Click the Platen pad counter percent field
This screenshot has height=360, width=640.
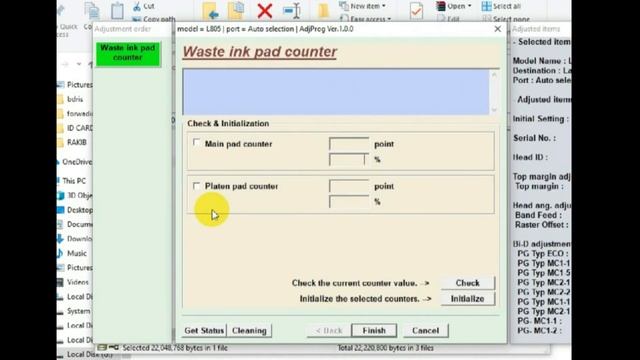click(349, 202)
